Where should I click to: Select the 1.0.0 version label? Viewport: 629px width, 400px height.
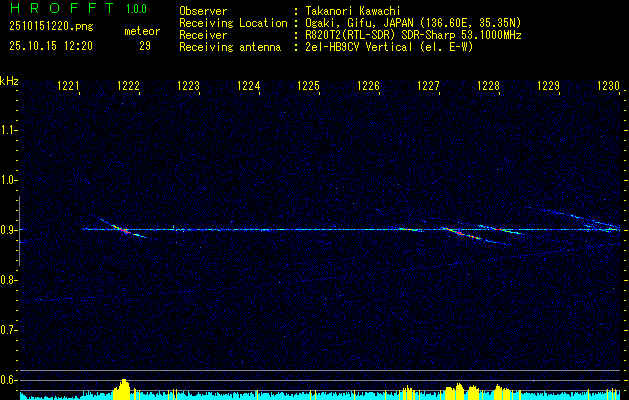[136, 9]
